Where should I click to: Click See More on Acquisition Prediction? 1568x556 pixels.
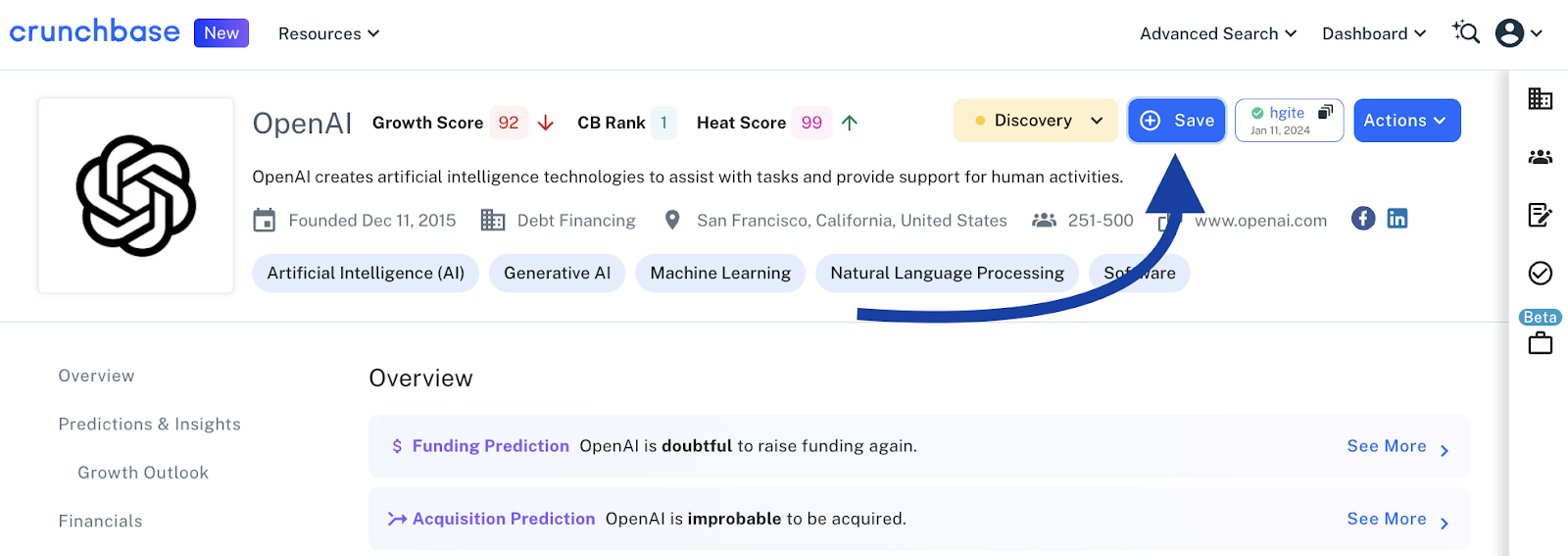[x=1387, y=519]
